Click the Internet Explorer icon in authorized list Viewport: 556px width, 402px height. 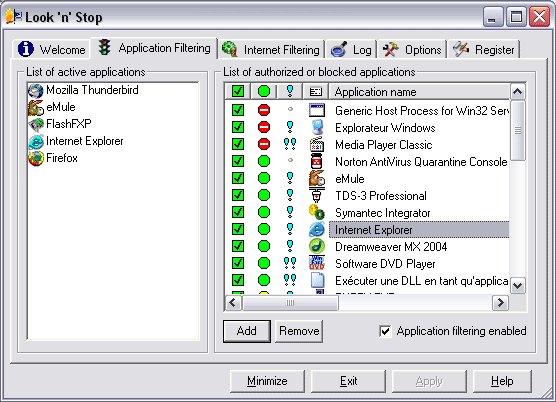(316, 229)
